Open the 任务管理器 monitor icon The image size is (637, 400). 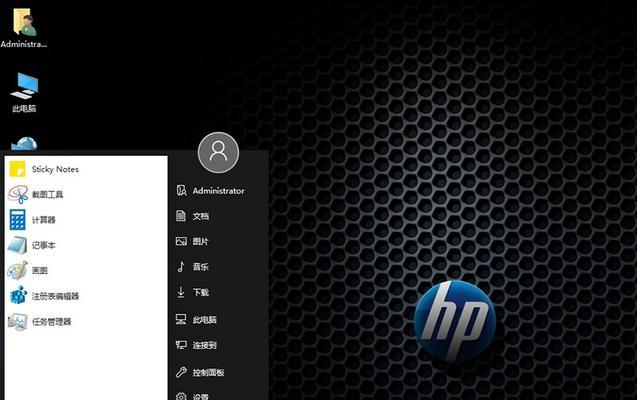18,322
